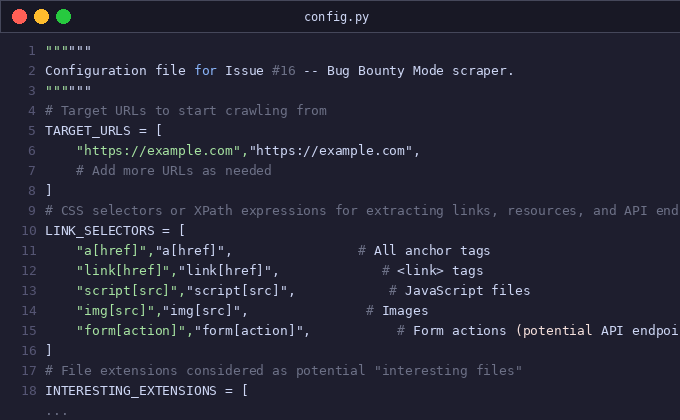
Task: Click 'Bug Bounty Mode scraper.' text
Action: click(x=420, y=71)
